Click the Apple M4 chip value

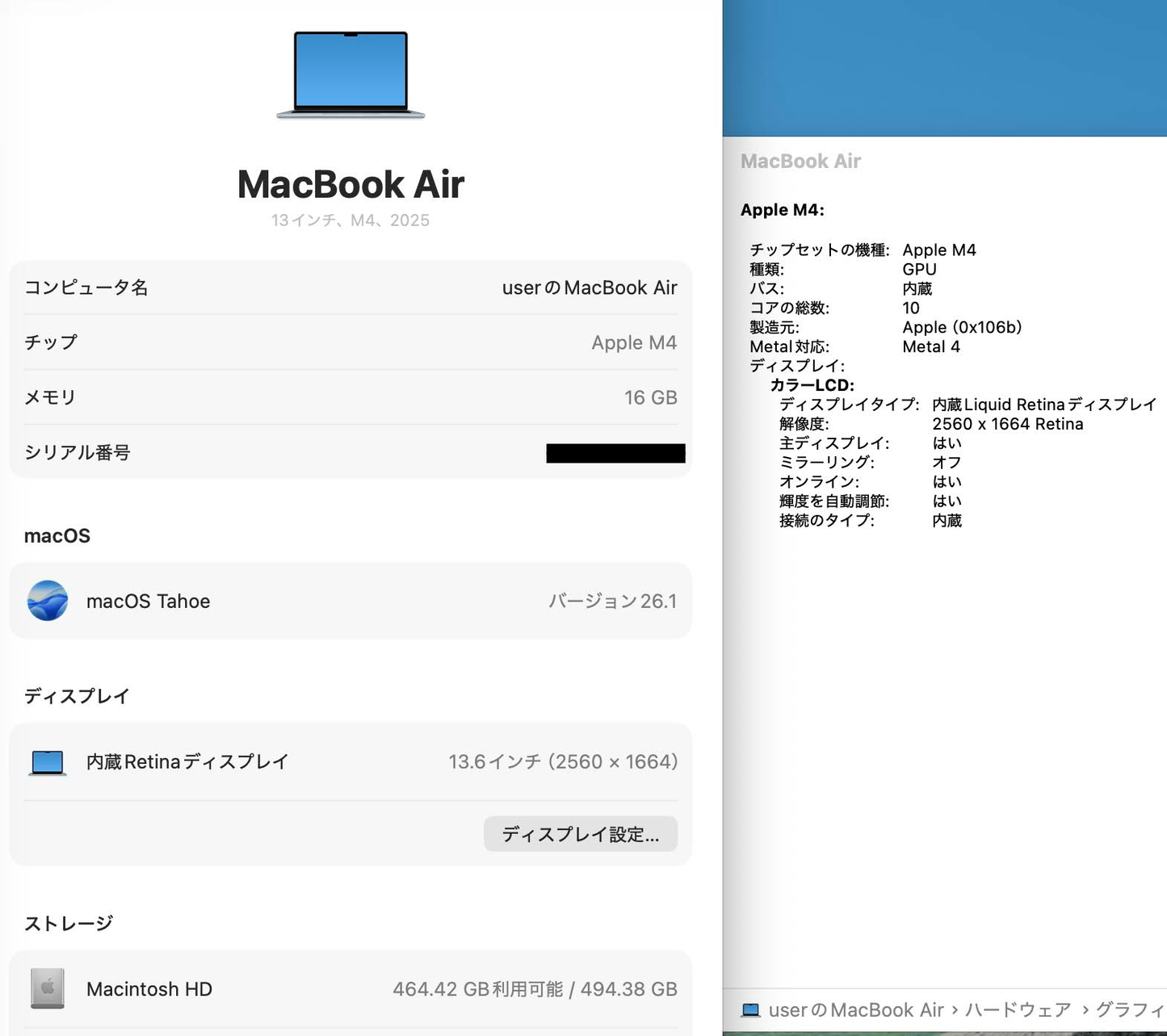pos(634,342)
